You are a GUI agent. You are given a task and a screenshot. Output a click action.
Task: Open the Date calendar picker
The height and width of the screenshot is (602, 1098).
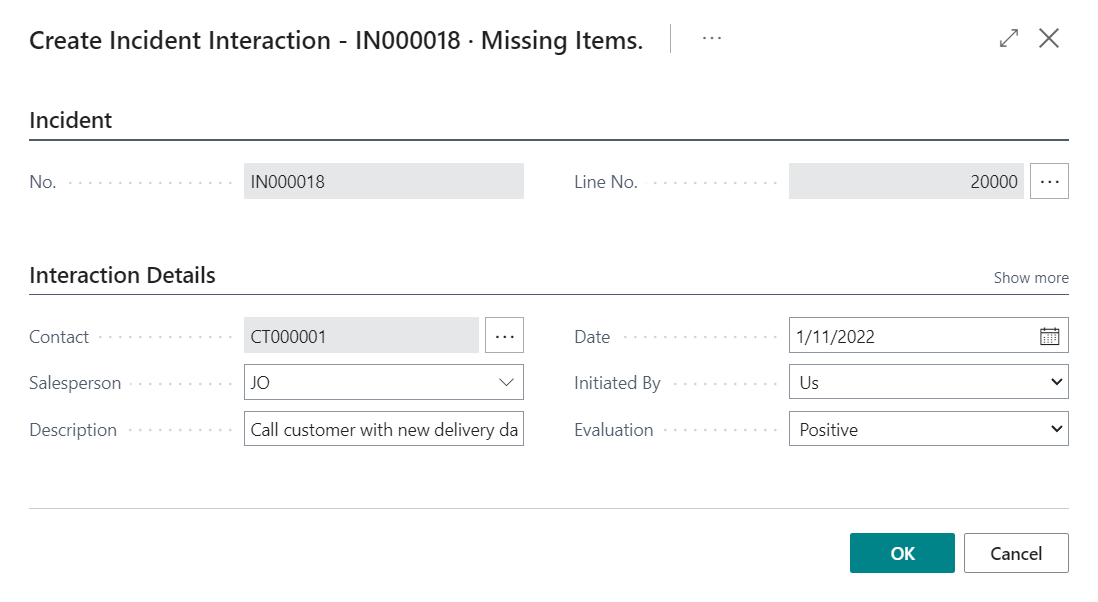[x=1049, y=336]
